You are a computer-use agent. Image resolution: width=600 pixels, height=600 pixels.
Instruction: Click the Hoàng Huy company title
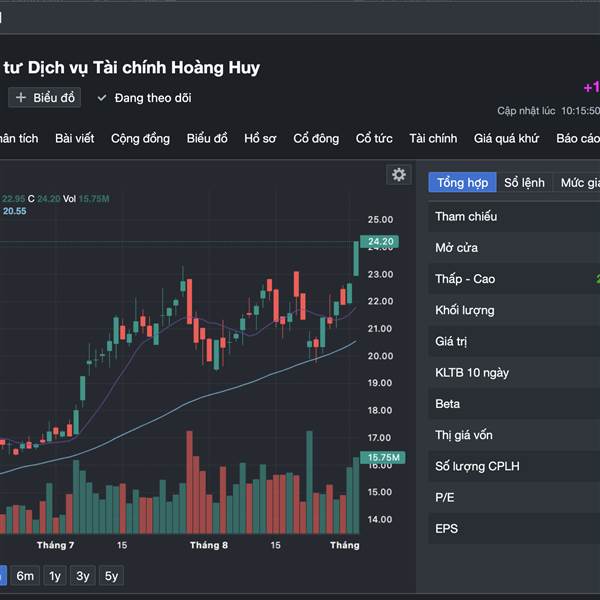(x=132, y=67)
